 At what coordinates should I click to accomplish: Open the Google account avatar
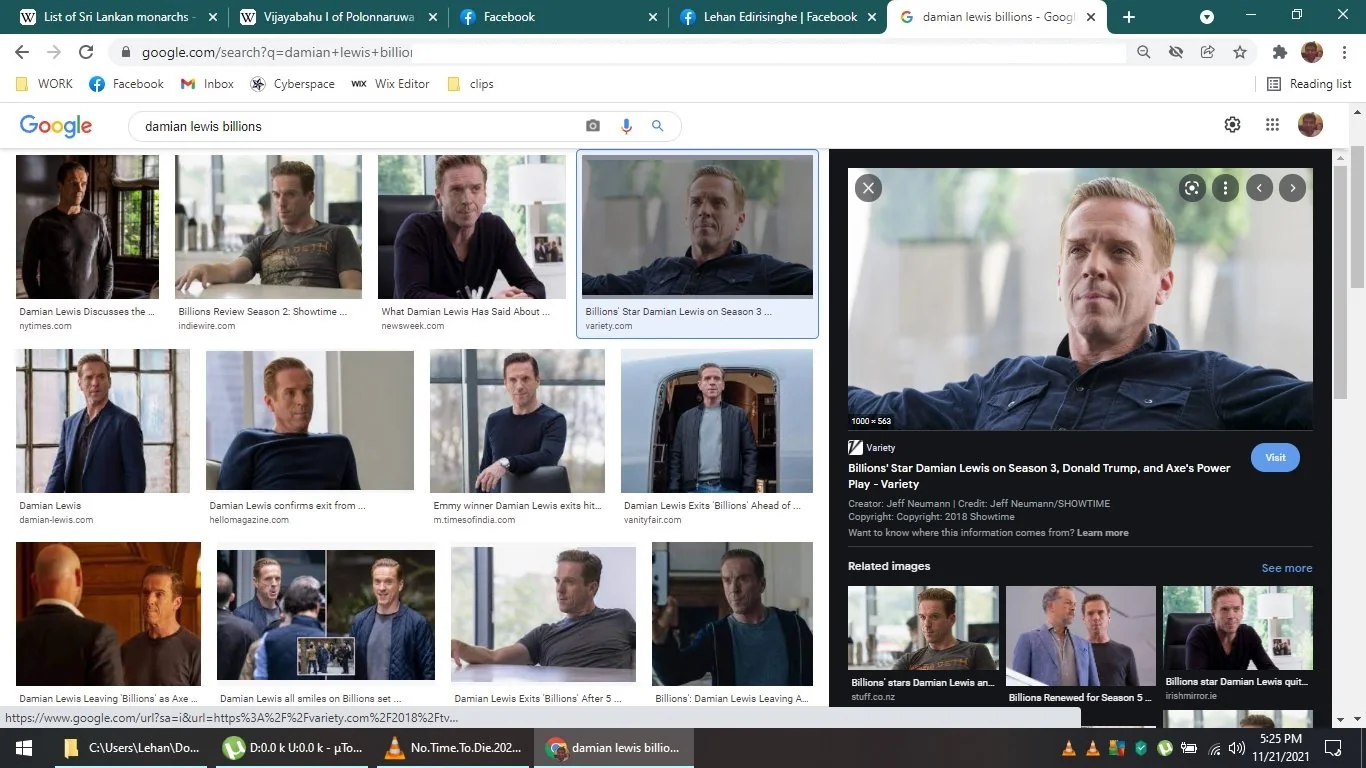point(1310,124)
